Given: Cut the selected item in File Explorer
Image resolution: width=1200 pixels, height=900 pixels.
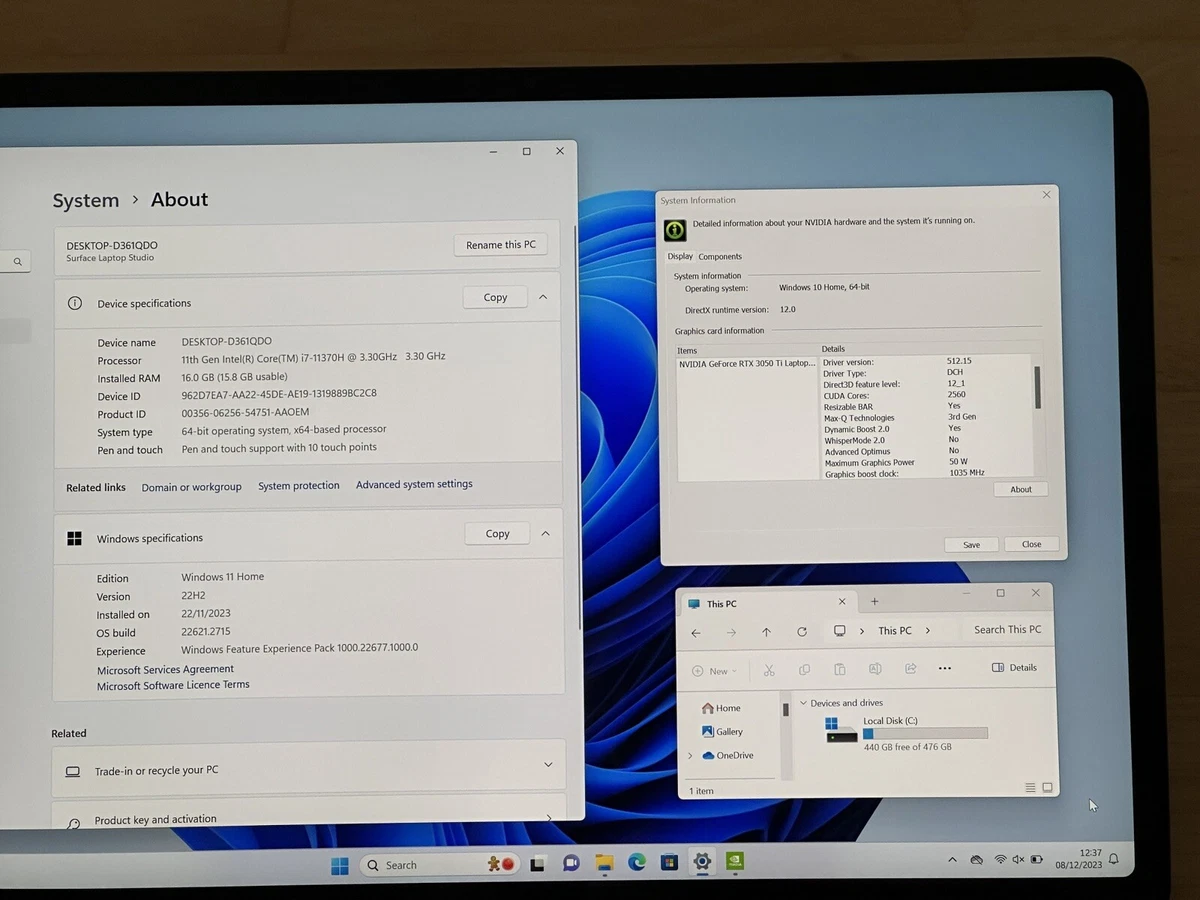Looking at the screenshot, I should point(769,670).
